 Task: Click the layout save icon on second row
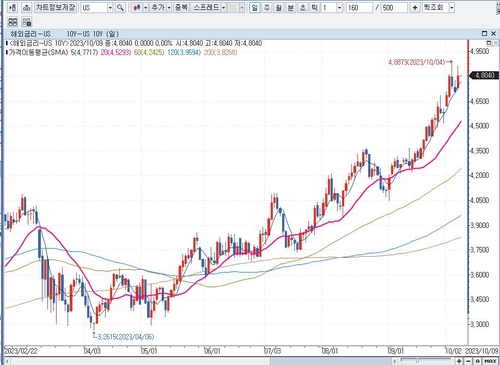27,22
